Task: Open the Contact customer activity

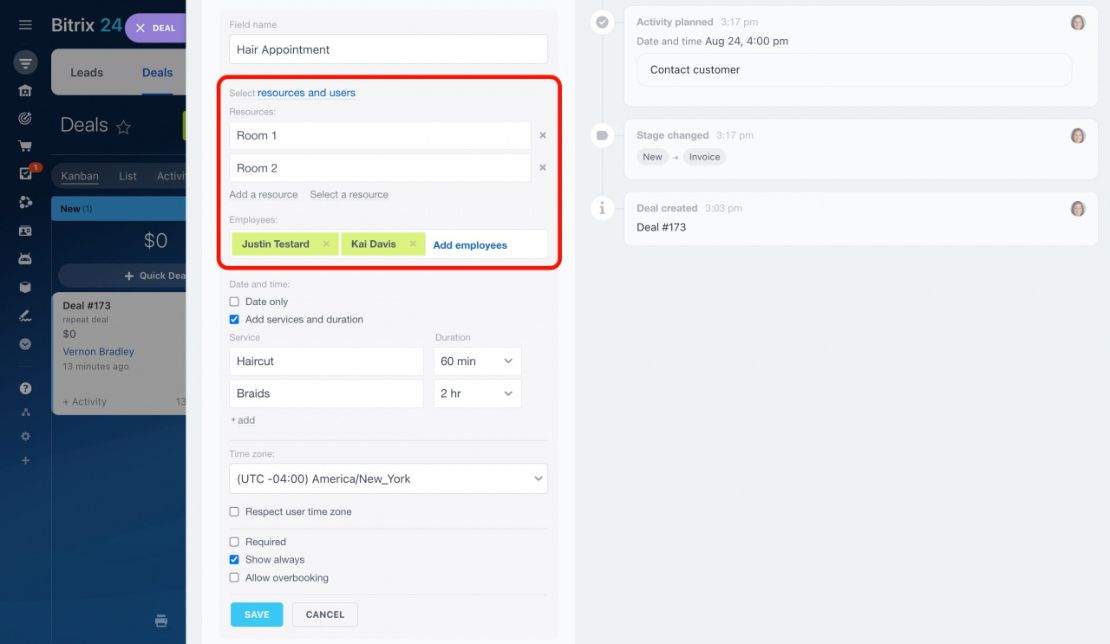Action: click(x=854, y=69)
